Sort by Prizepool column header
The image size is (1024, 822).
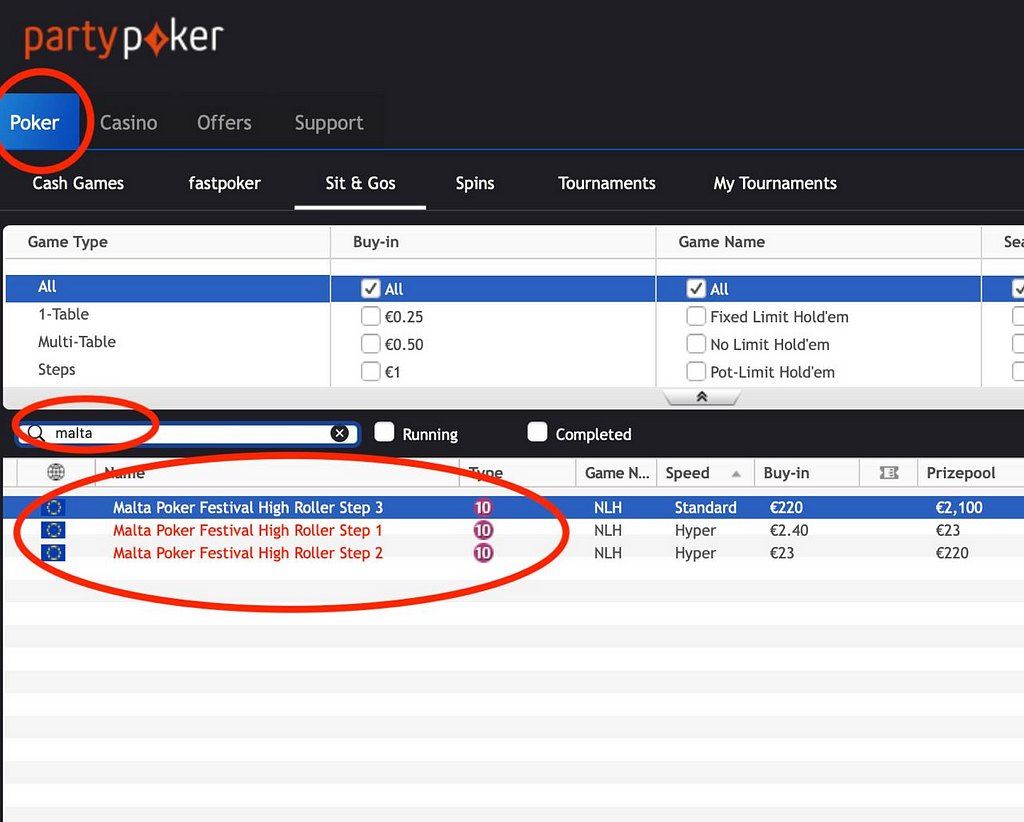click(961, 473)
